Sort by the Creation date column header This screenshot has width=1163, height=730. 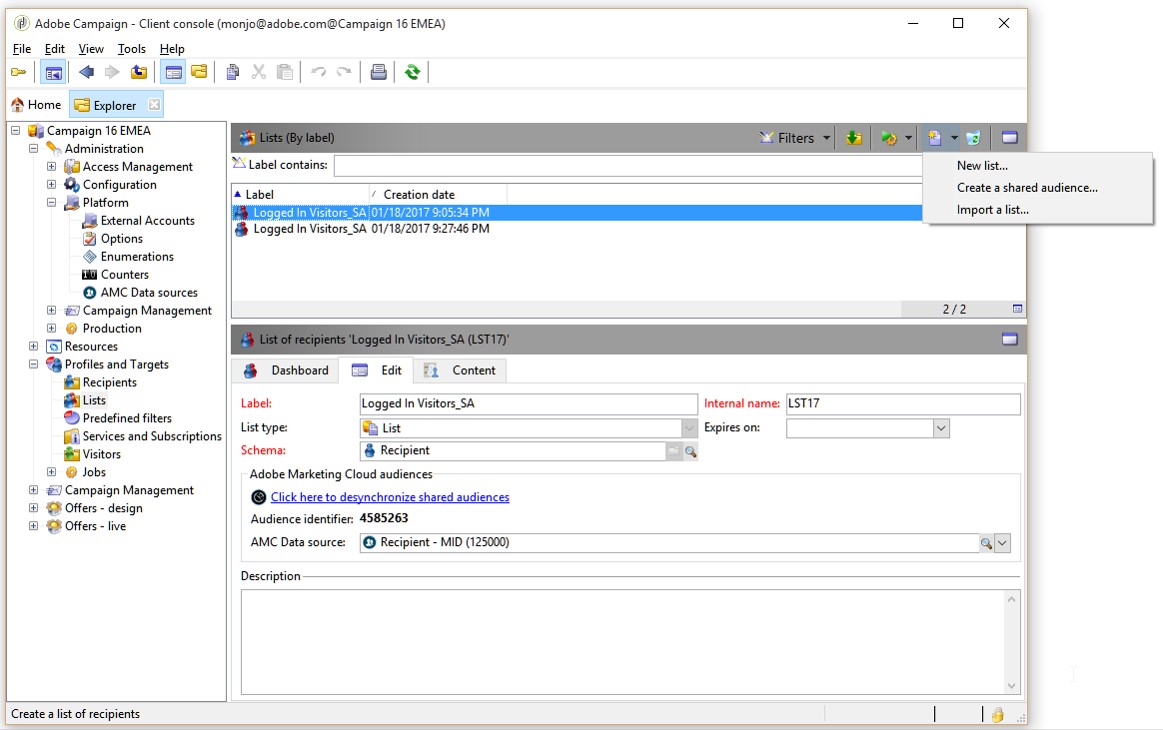tap(438, 194)
